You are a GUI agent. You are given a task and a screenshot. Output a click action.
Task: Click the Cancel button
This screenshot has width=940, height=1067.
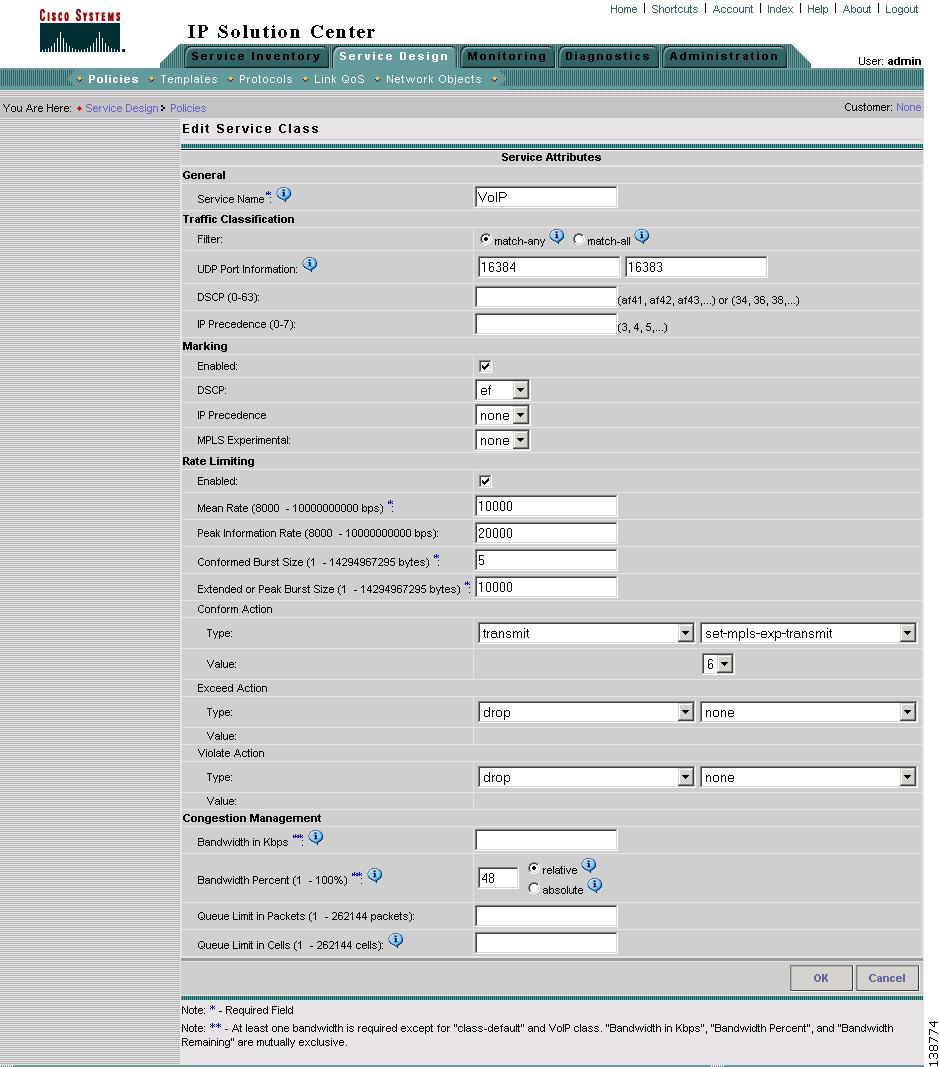click(x=887, y=978)
